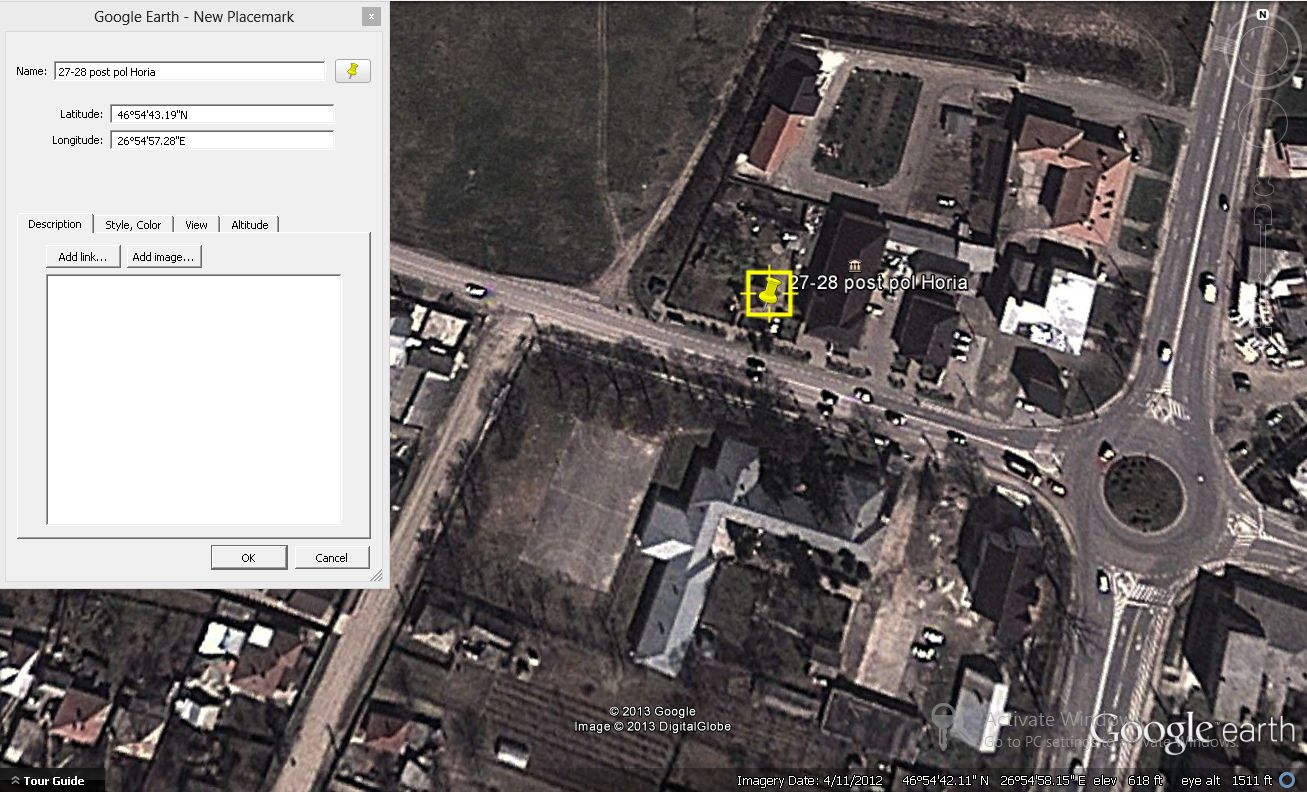Click the N north compass marker
This screenshot has height=792, width=1307.
[1262, 15]
